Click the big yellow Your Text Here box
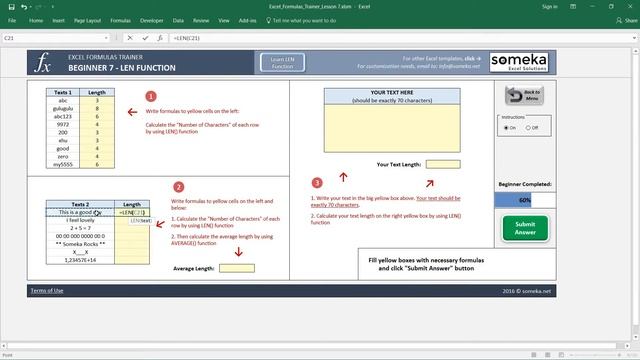Image resolution: width=640 pixels, height=360 pixels. [x=392, y=128]
